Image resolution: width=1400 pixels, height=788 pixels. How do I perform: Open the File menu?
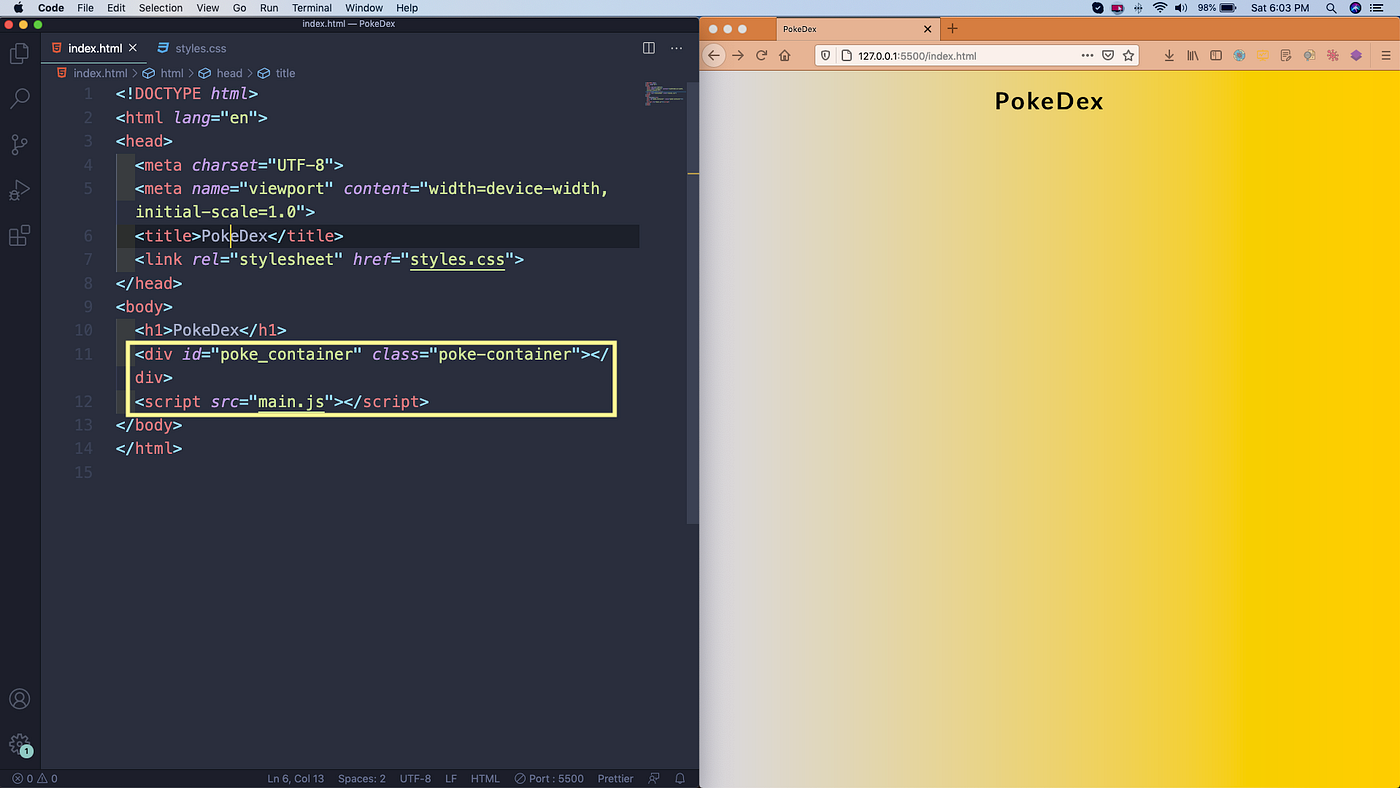click(85, 8)
